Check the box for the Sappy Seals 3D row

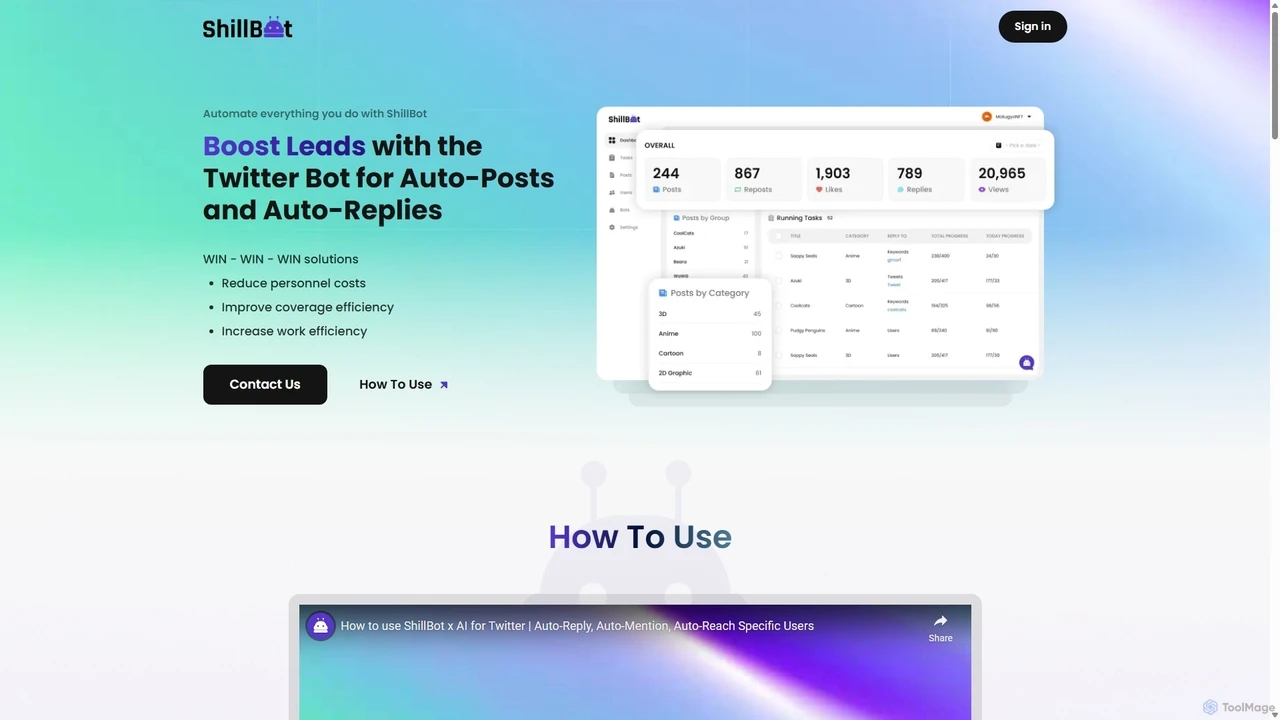778,355
